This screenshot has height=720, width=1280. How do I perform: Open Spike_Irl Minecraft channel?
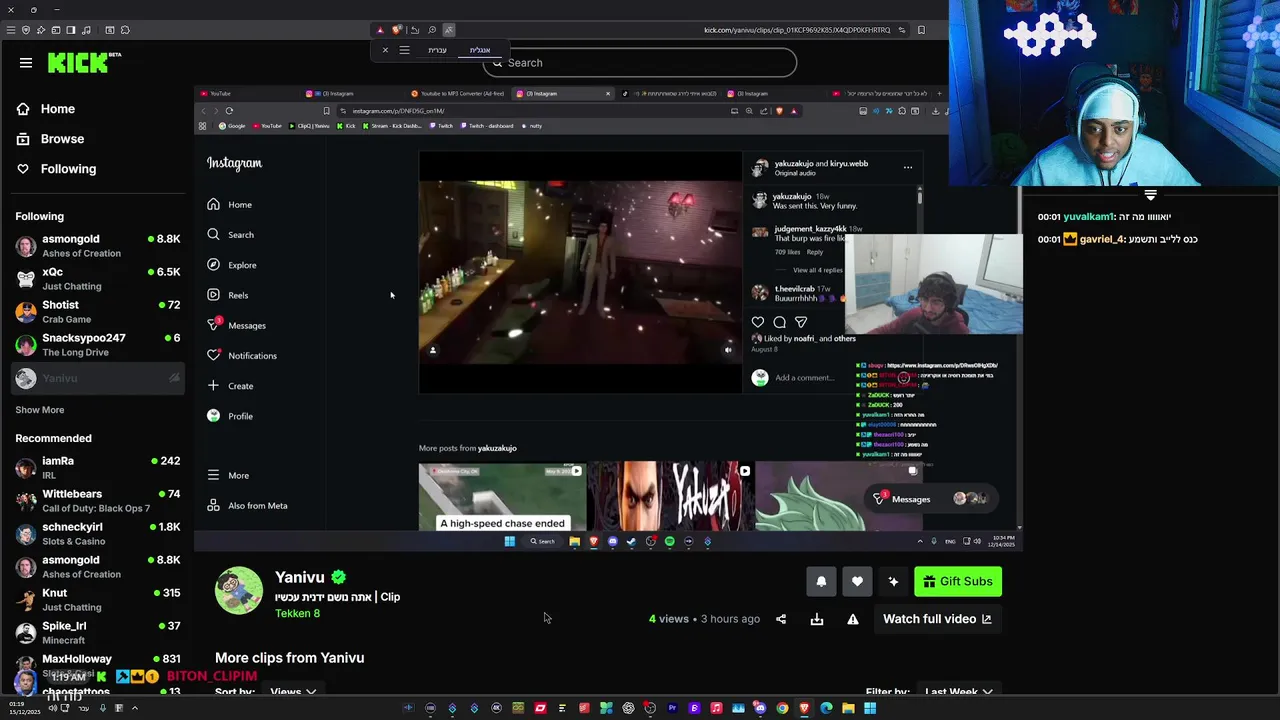pos(97,633)
